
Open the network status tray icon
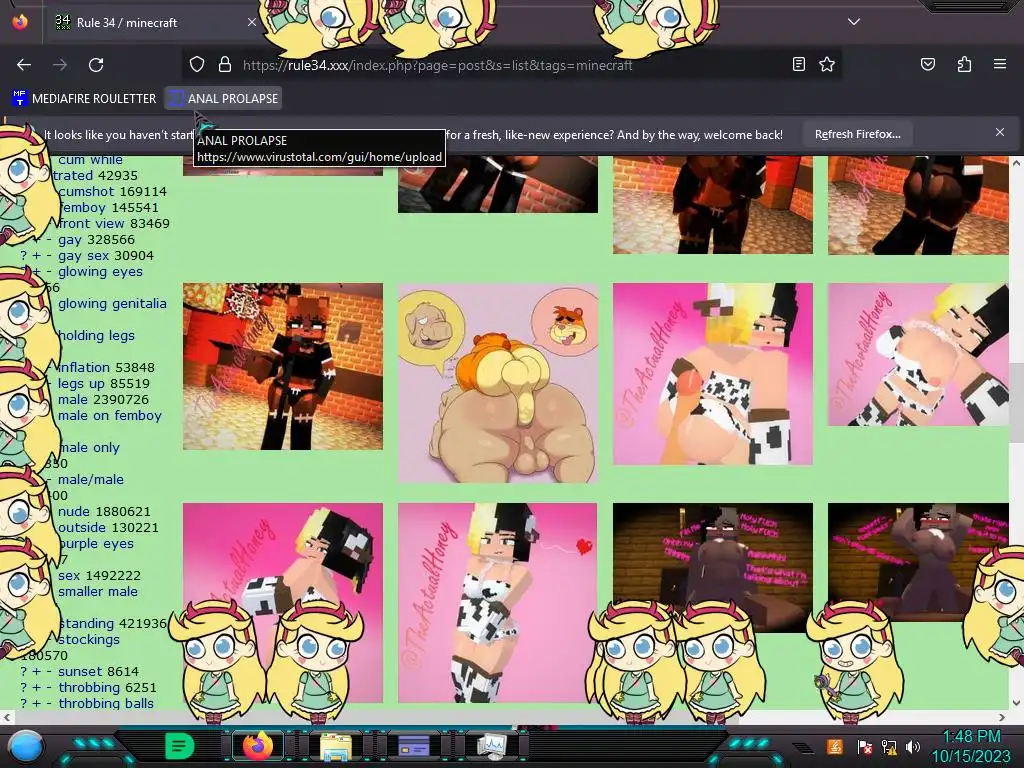(889, 746)
